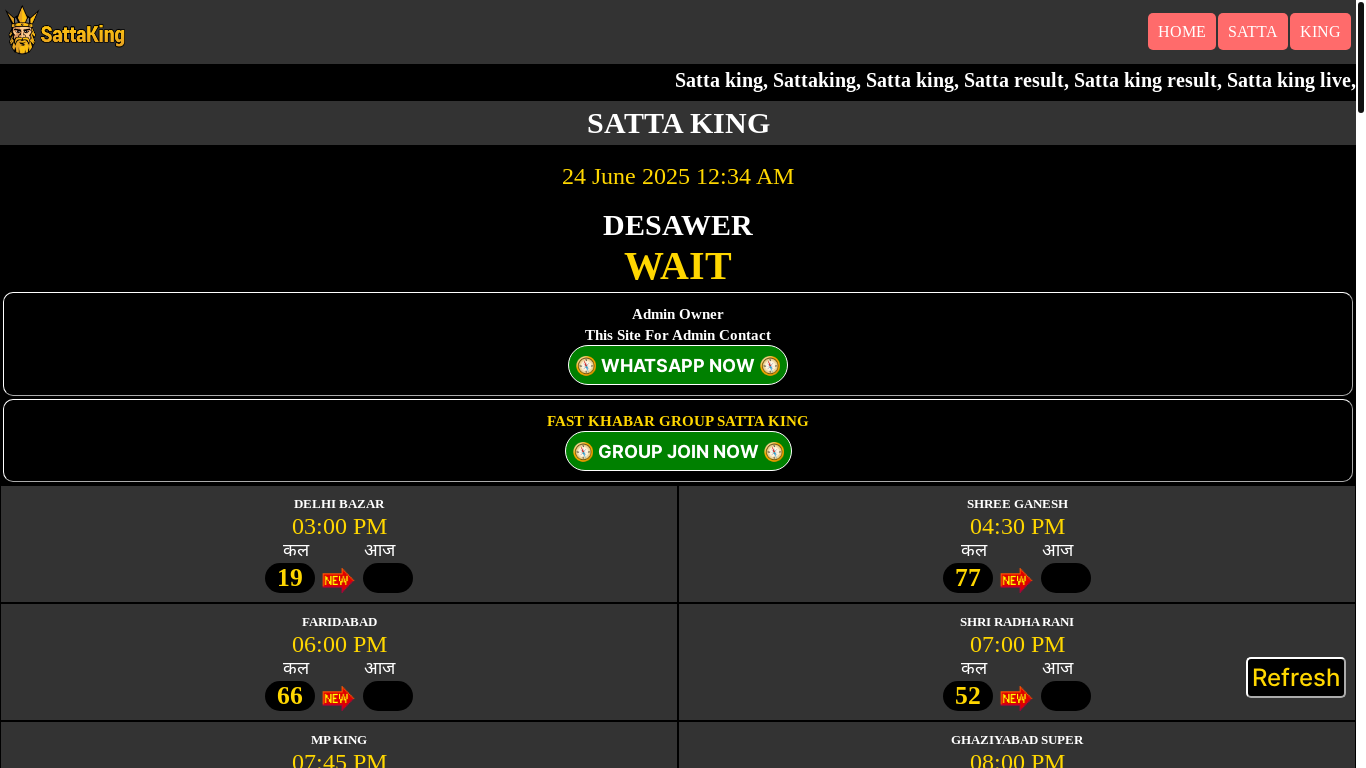The height and width of the screenshot is (768, 1366).
Task: Click the scrolling Satta king marquee text
Action: pyautogui.click(x=1015, y=80)
